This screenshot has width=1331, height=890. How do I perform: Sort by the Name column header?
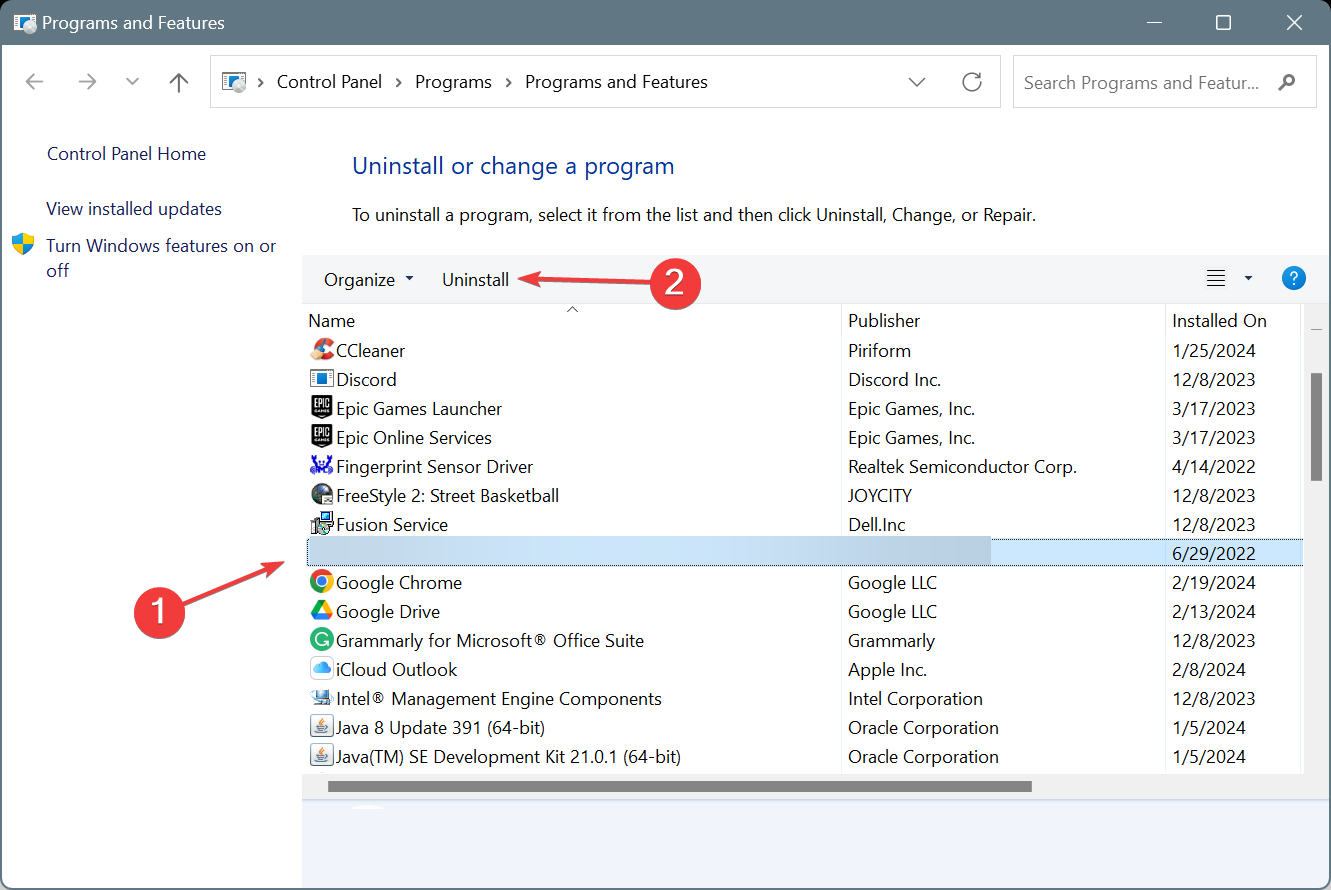click(x=332, y=321)
